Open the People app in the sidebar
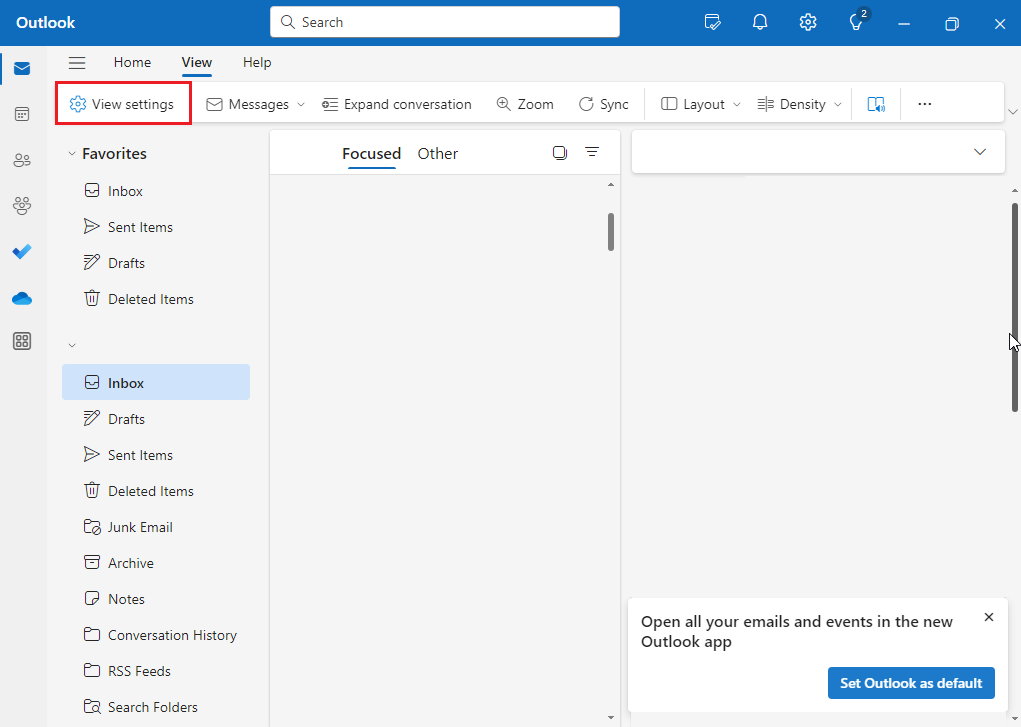 point(22,160)
